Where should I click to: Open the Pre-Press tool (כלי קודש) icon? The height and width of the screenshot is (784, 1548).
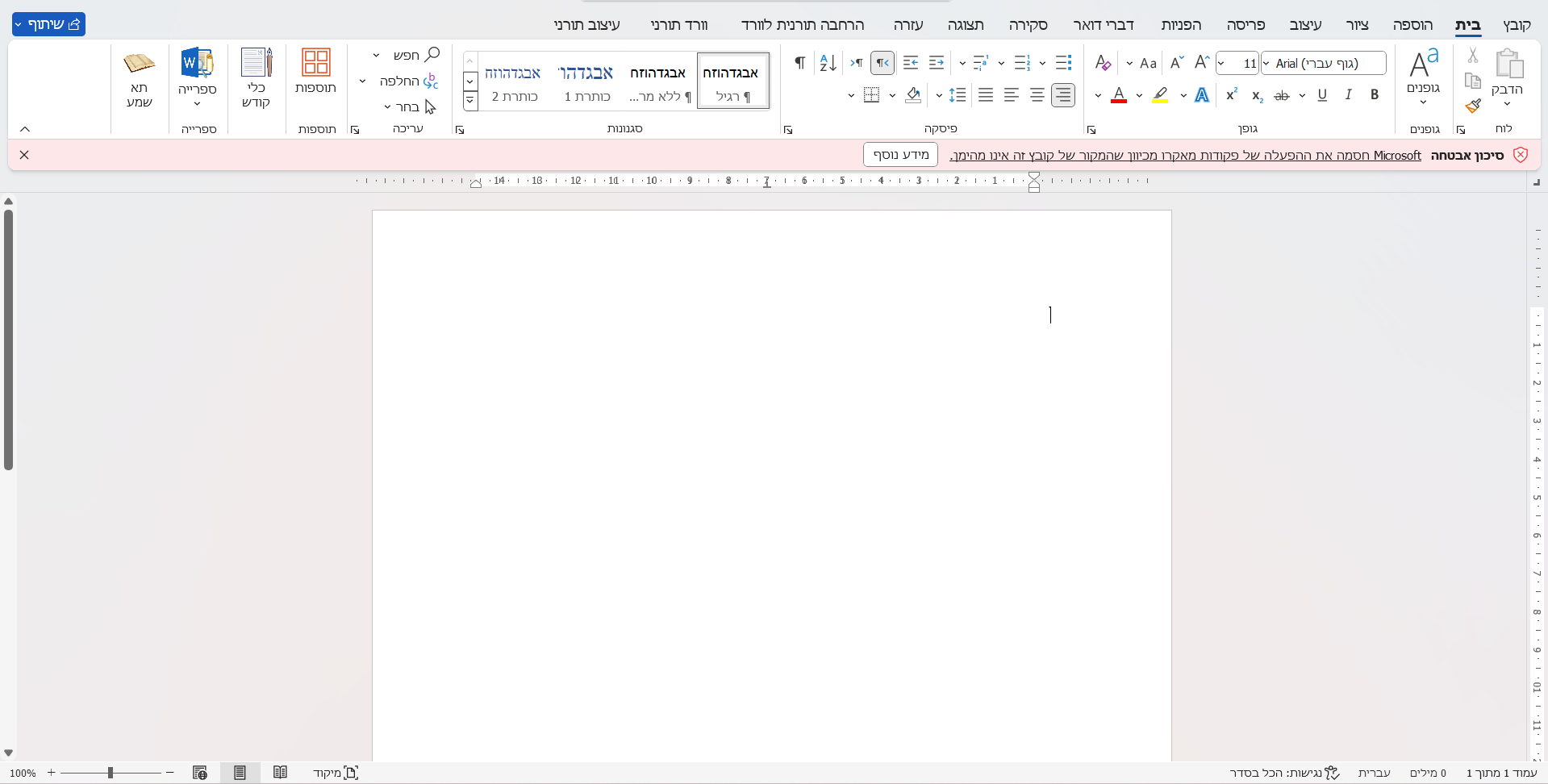point(257,63)
